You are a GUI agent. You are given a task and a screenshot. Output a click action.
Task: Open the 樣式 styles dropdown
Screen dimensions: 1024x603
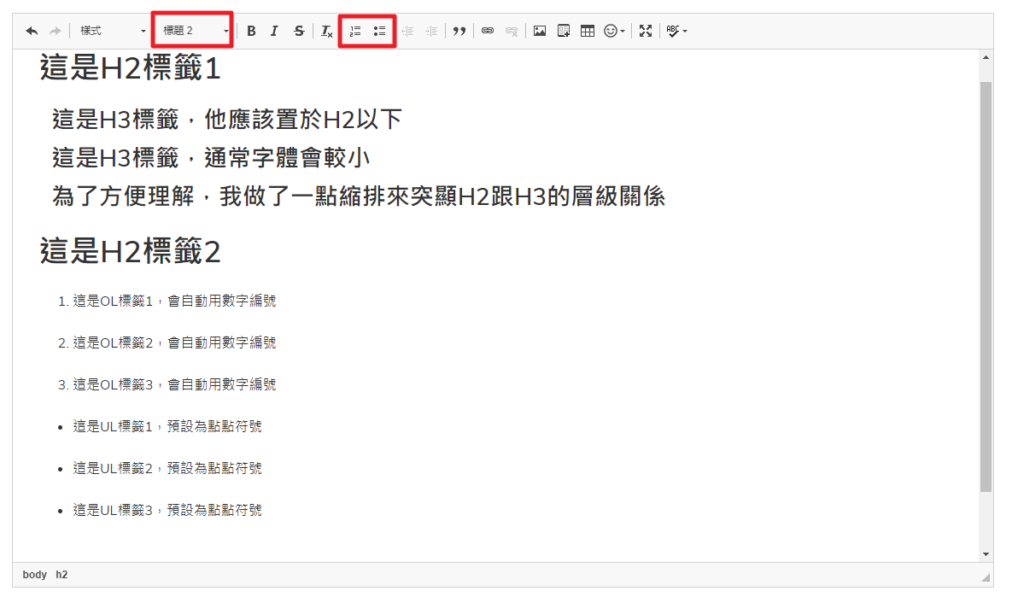pos(112,31)
